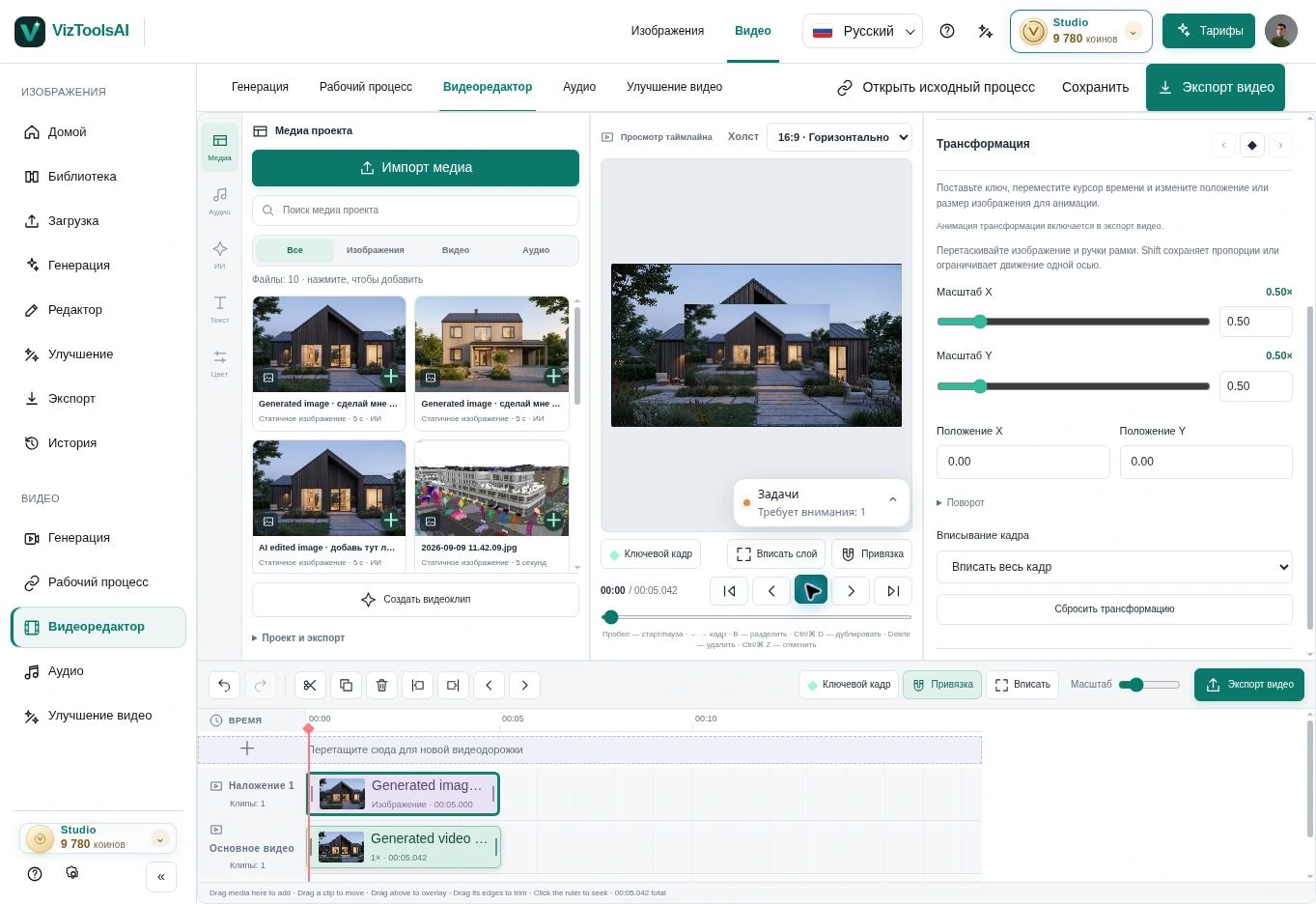
Task: Open the canvas 16:9 Горизонтально dropdown
Action: click(x=840, y=137)
